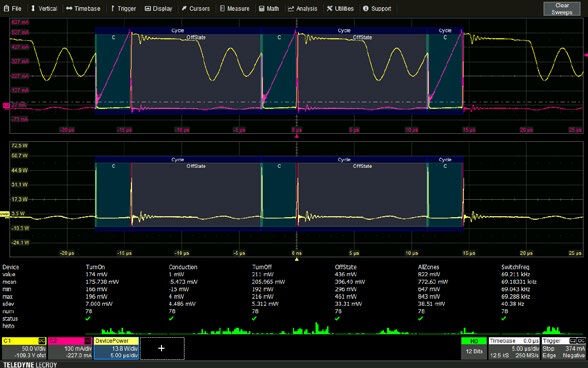Open the Display menu
588x368 pixels.
pos(158,8)
